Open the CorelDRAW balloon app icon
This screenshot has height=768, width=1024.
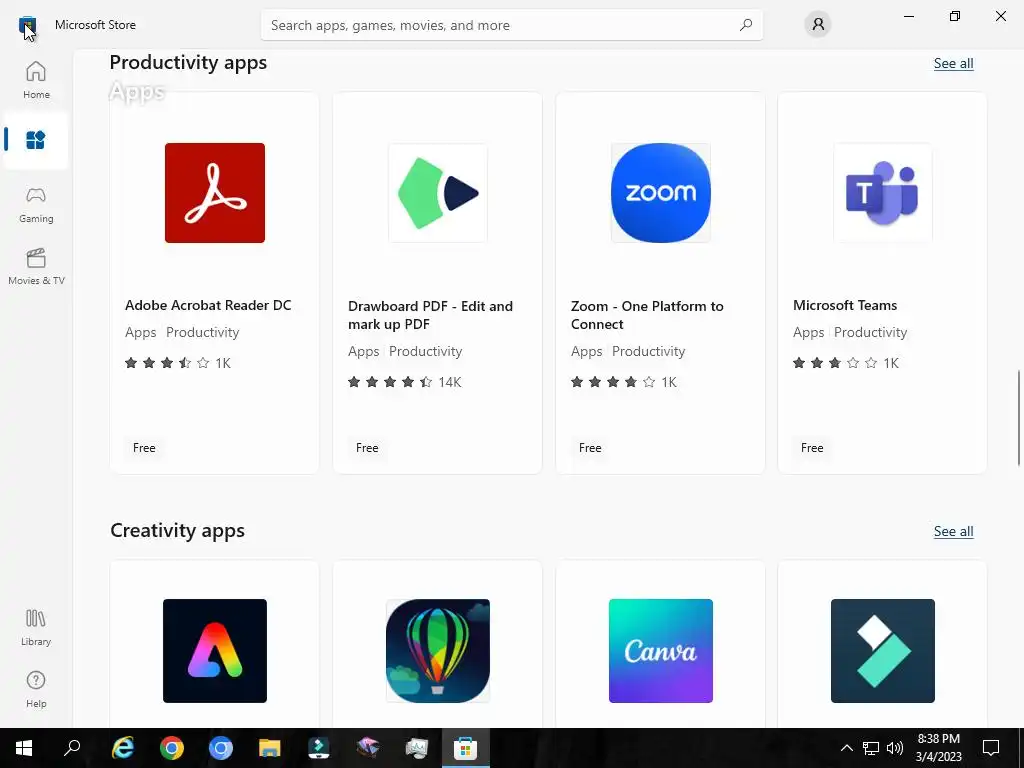(x=438, y=650)
